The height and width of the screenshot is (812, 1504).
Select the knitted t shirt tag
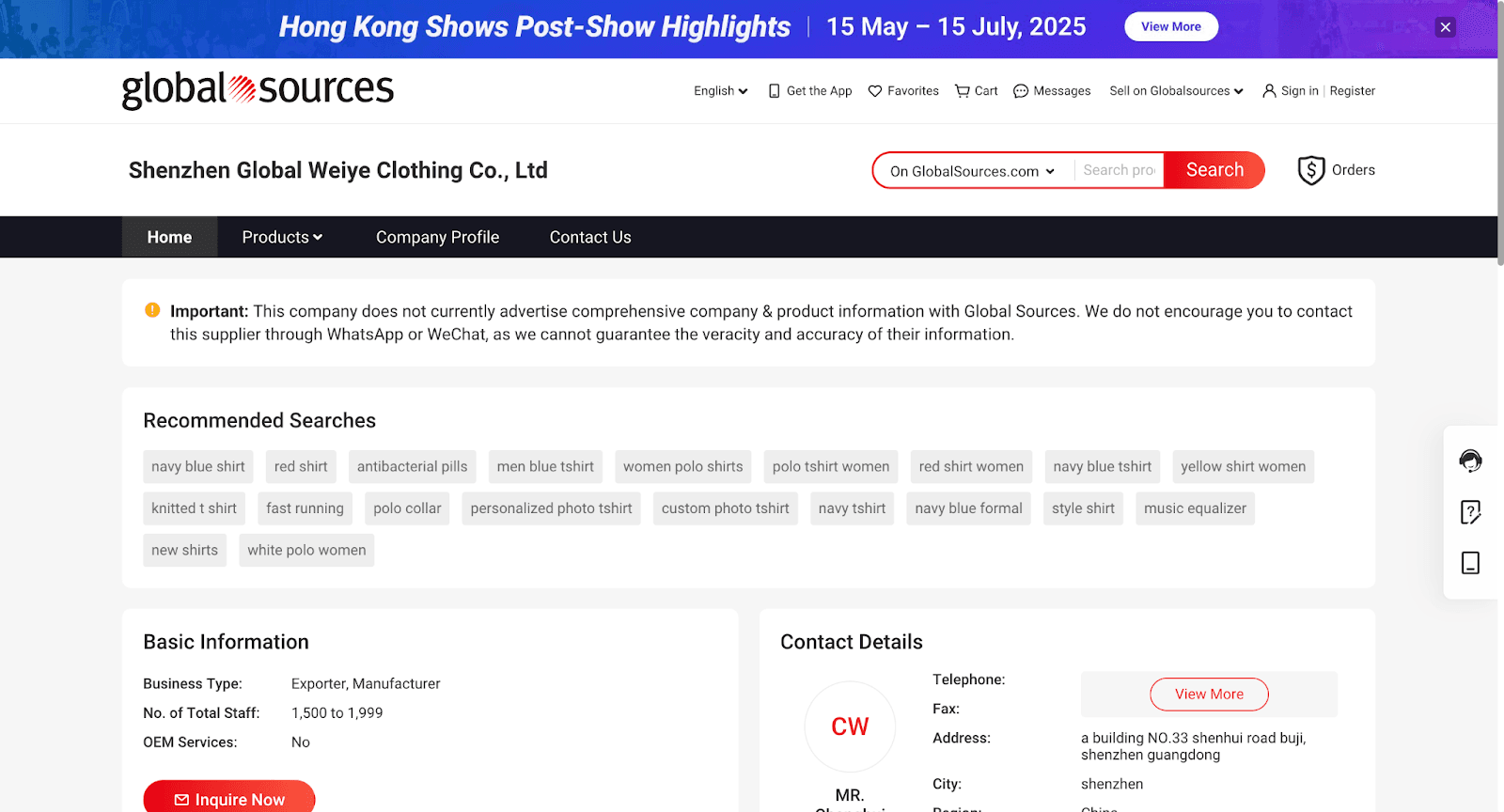(194, 508)
